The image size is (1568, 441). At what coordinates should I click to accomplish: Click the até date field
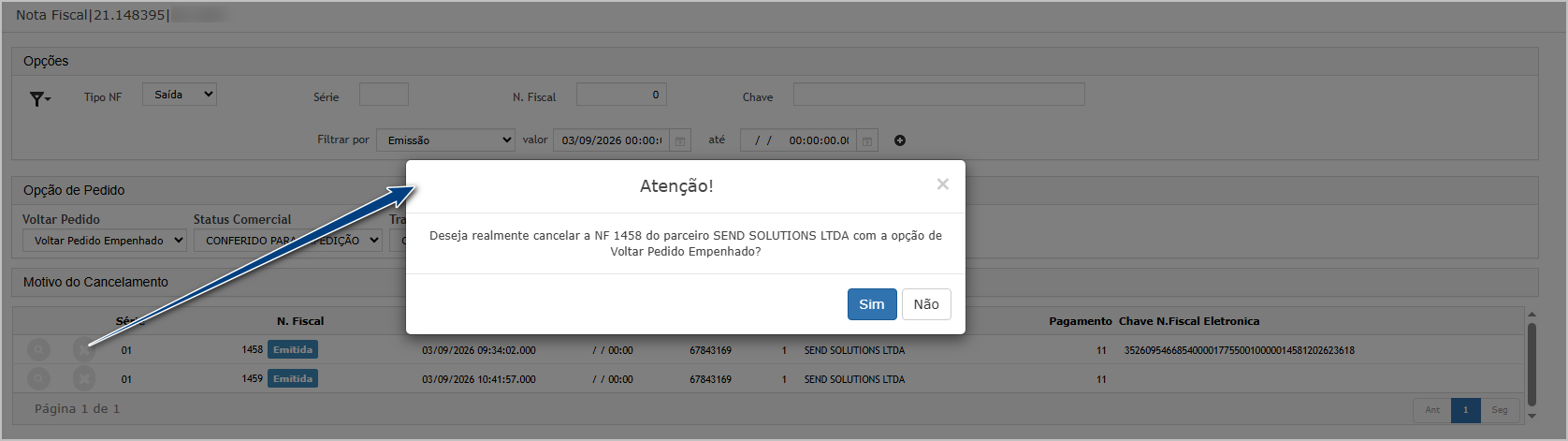click(799, 140)
